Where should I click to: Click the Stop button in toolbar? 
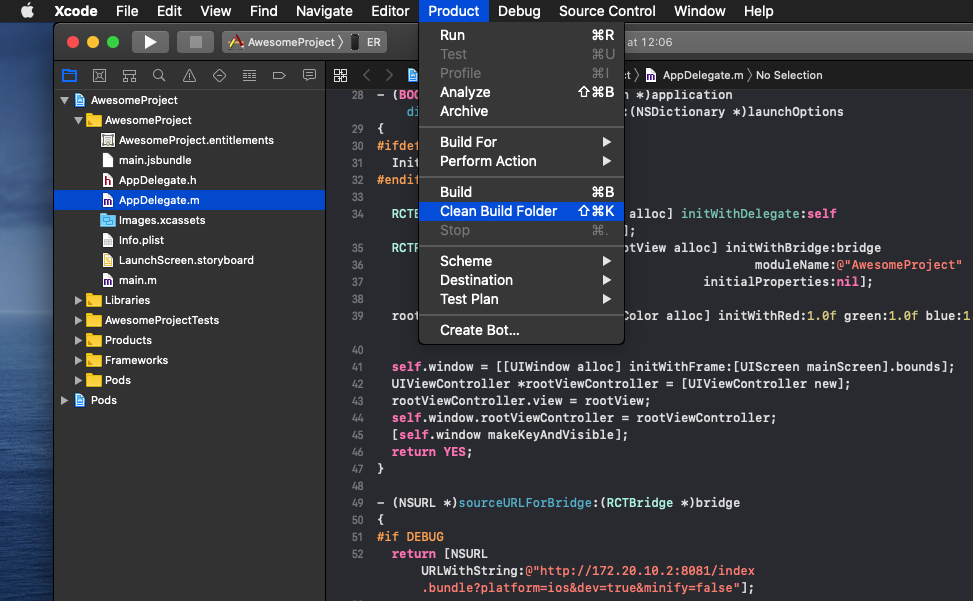coord(195,42)
